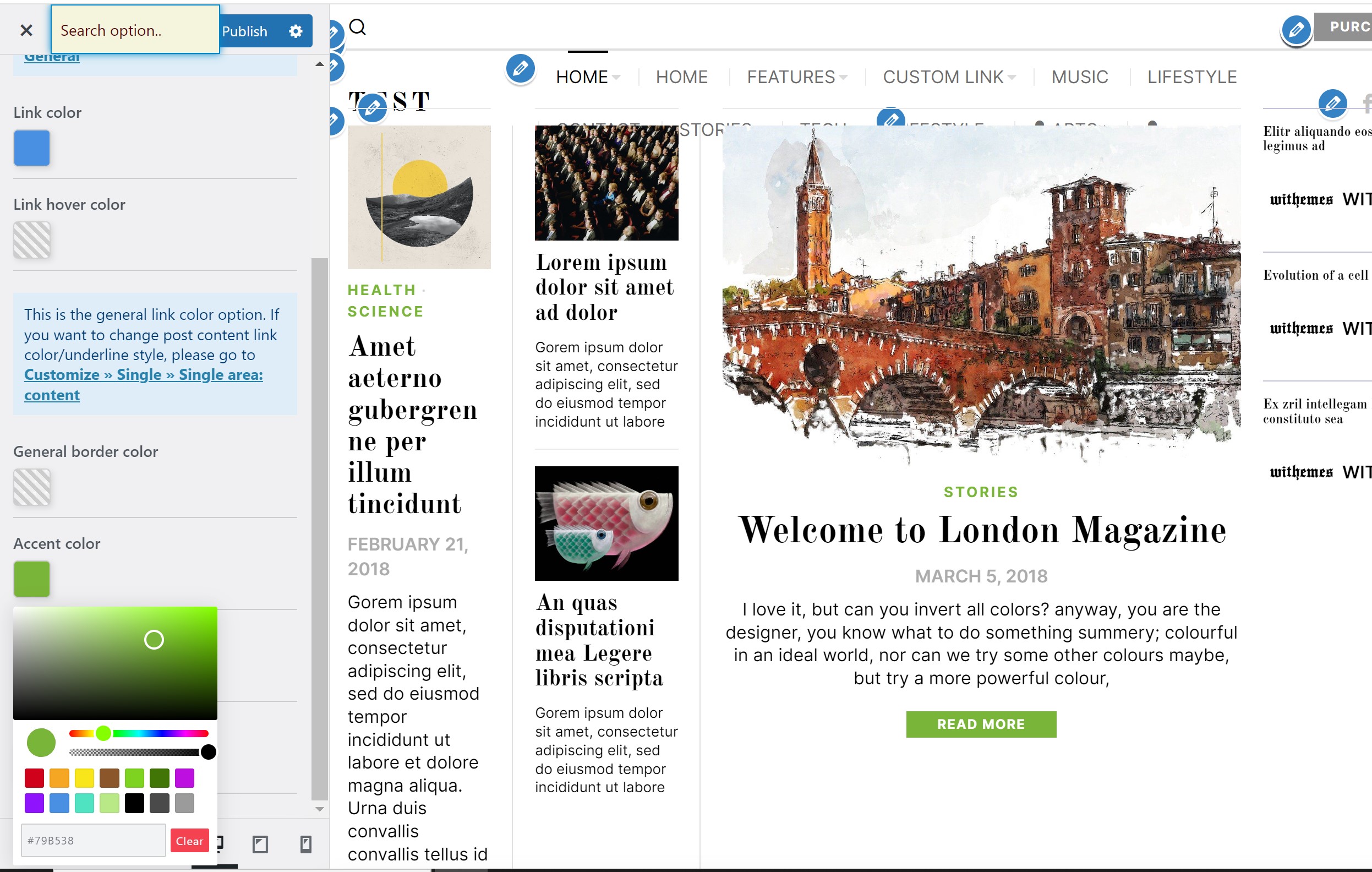
Task: Click the opacity slider track
Action: click(x=139, y=753)
